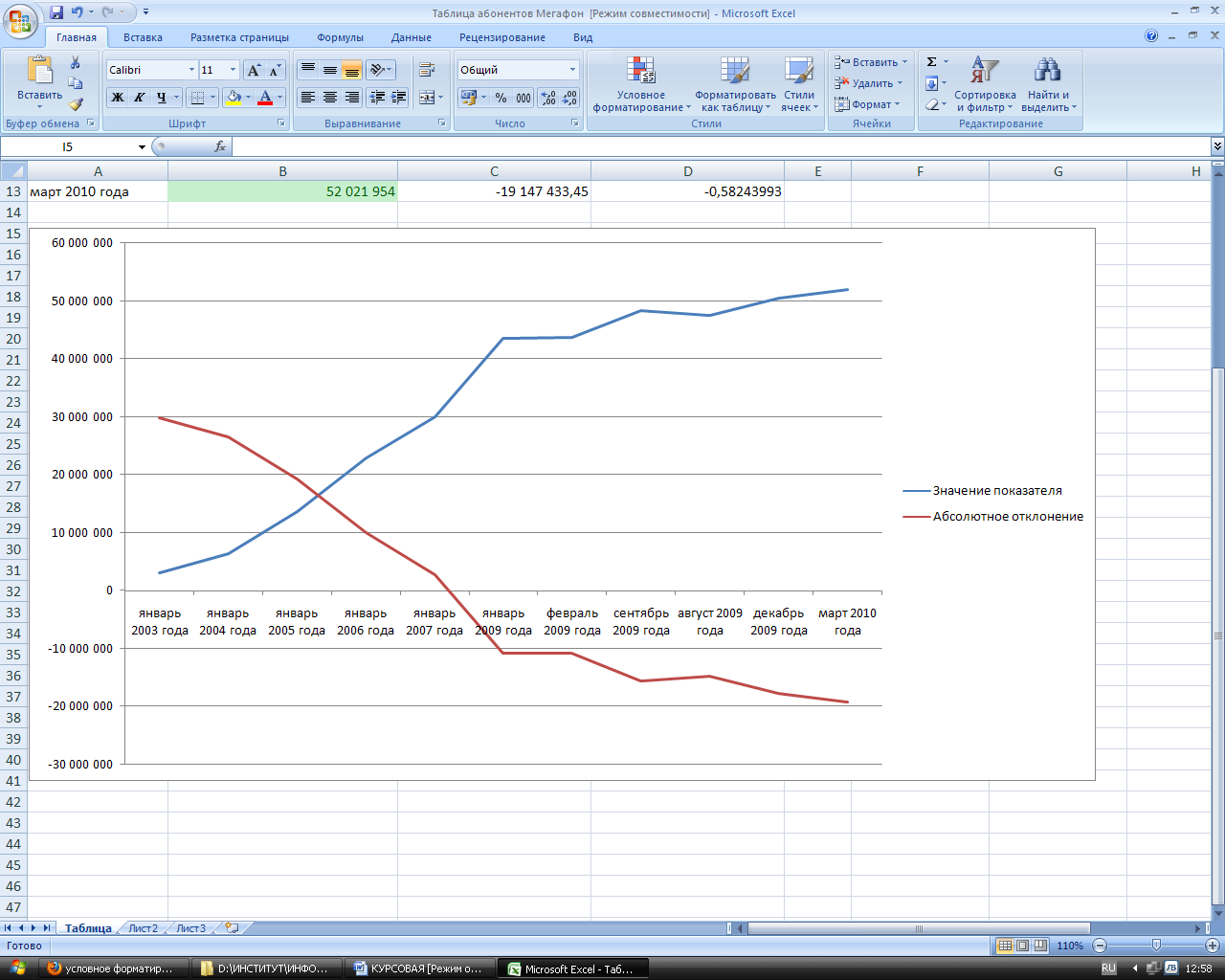The image size is (1225, 980).
Task: Expand the Calibri font name dropdown
Action: (x=191, y=70)
